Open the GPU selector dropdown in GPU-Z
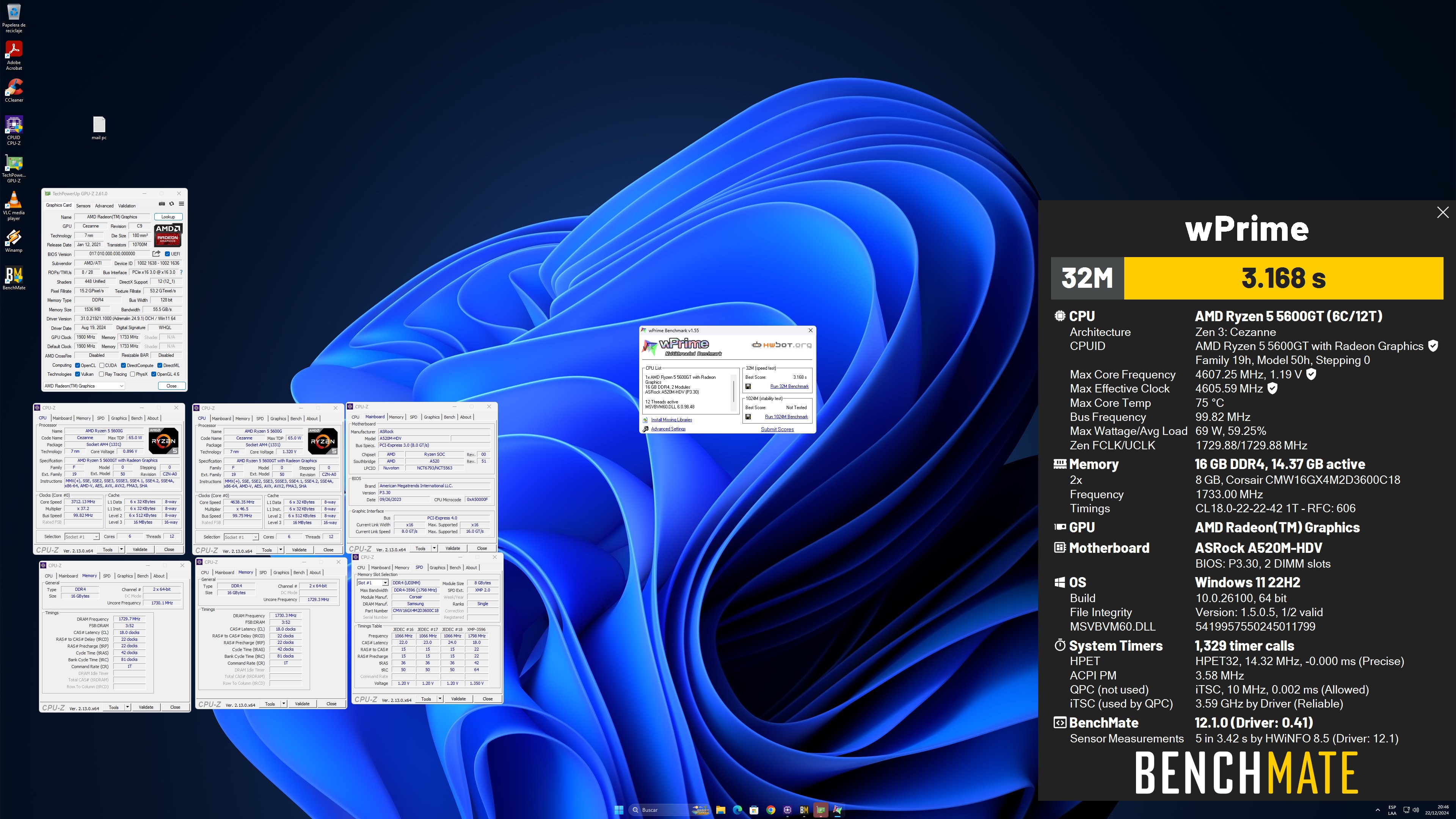1456x819 pixels. pos(84,386)
